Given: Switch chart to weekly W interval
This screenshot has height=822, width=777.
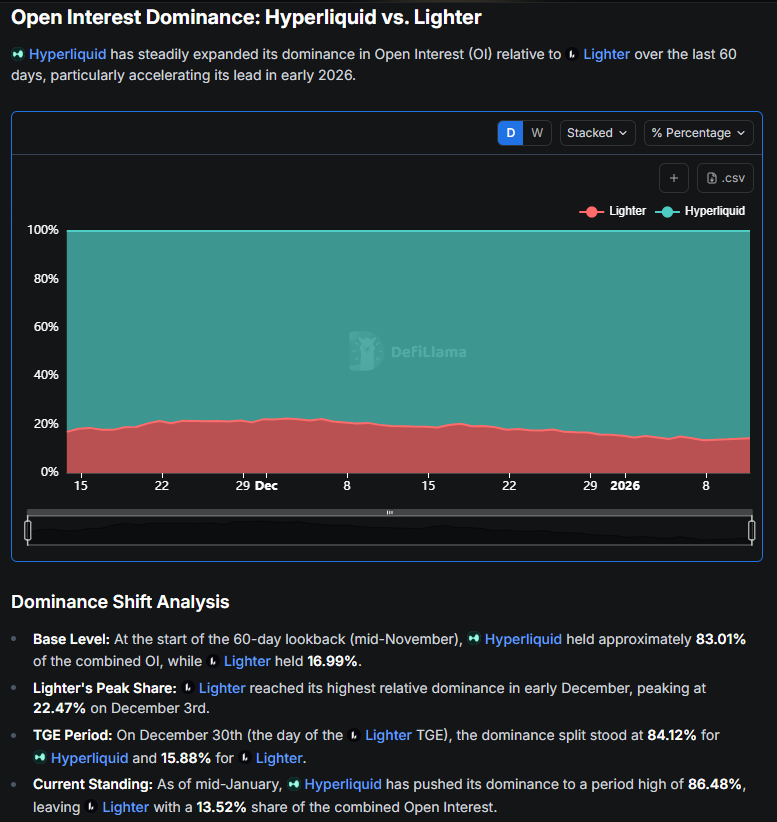Looking at the screenshot, I should tap(537, 133).
